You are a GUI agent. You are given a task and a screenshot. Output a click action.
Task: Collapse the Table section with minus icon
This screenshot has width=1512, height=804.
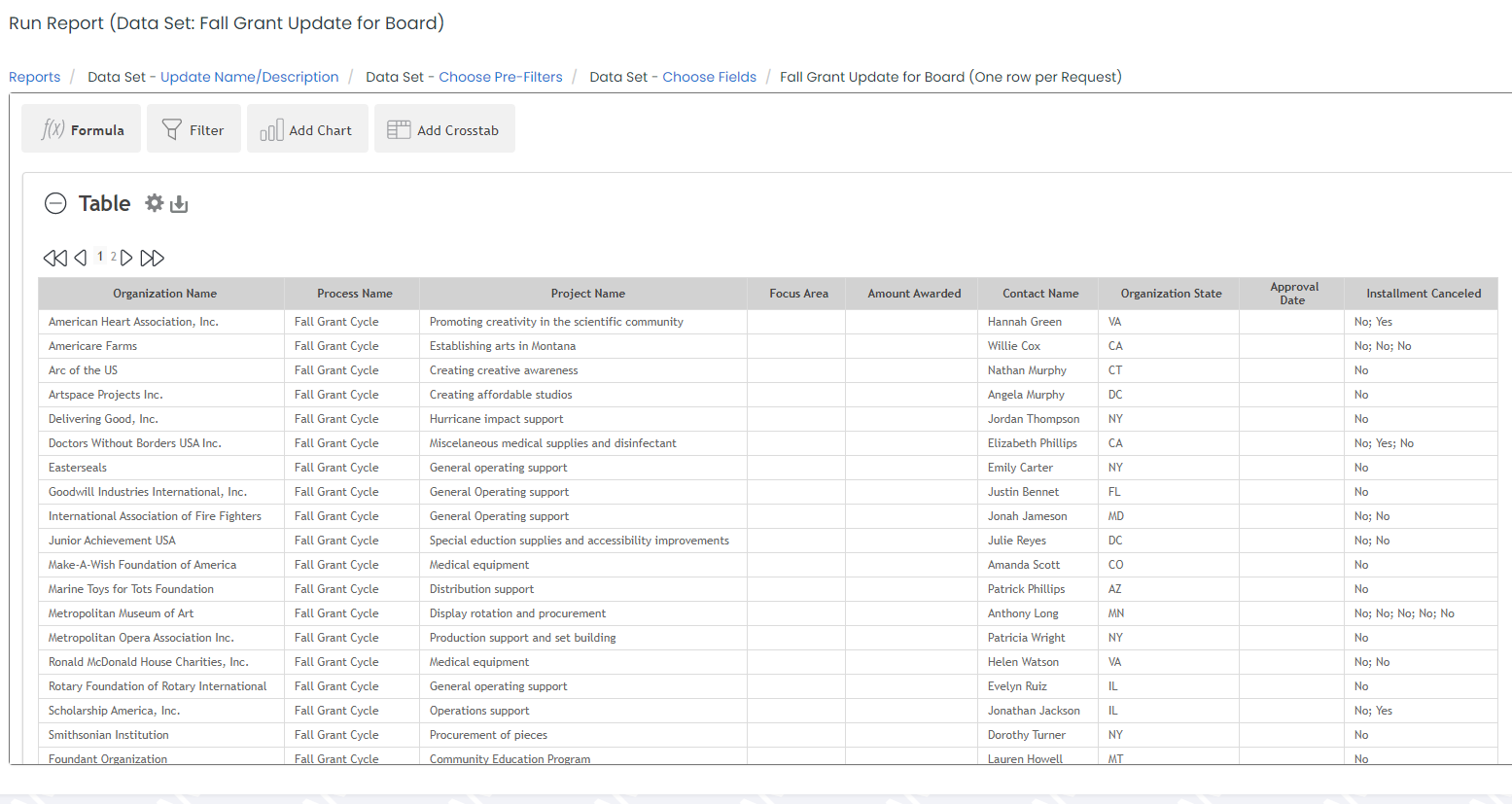pyautogui.click(x=55, y=203)
